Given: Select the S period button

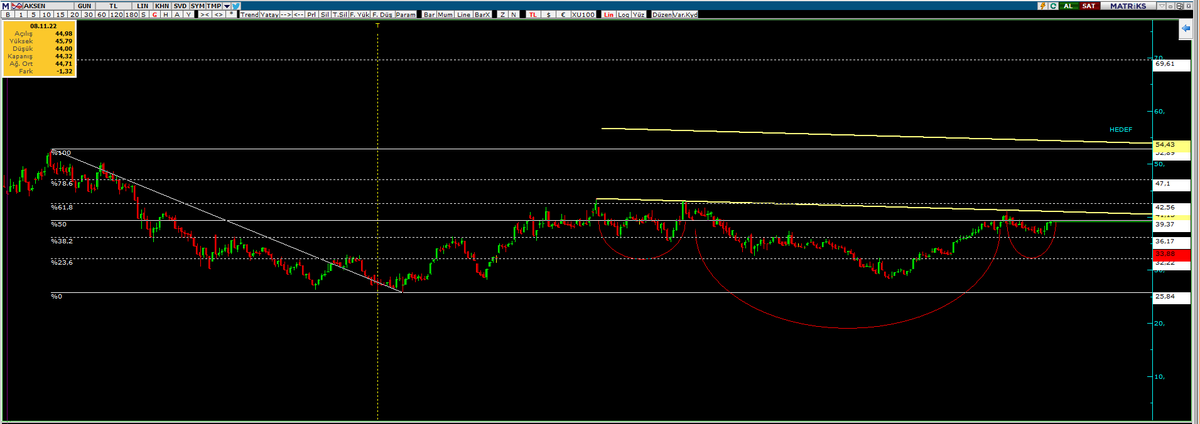Looking at the screenshot, I should point(144,15).
